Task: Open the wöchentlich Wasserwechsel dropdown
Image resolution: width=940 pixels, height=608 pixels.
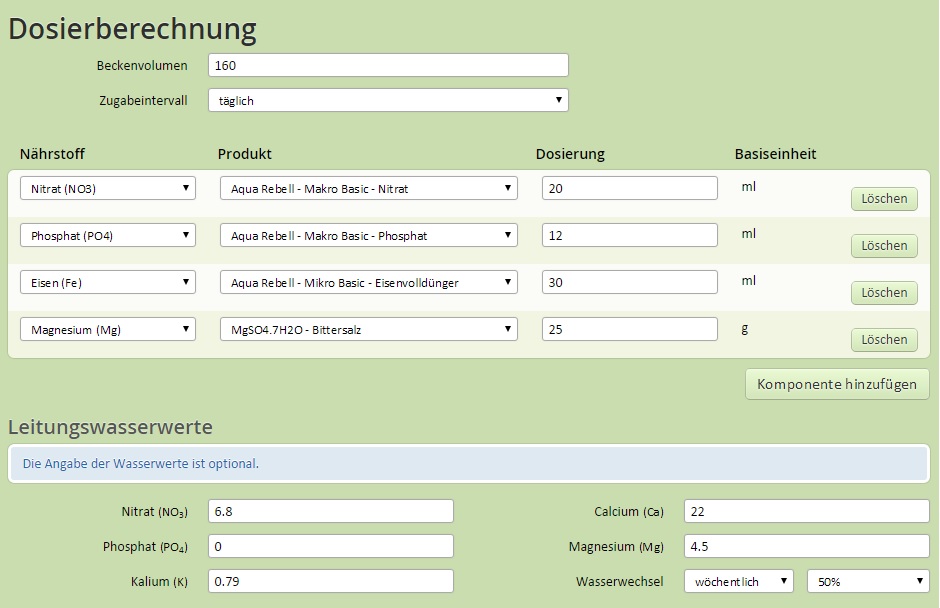Action: (739, 581)
